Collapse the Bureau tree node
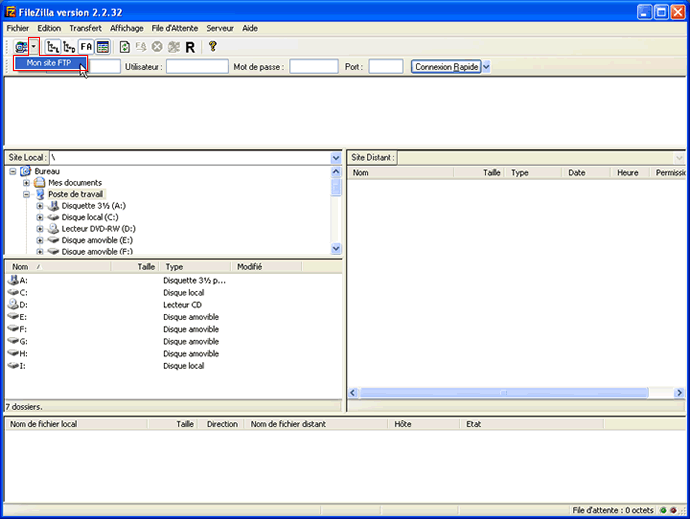The height and width of the screenshot is (519, 690). [13, 171]
